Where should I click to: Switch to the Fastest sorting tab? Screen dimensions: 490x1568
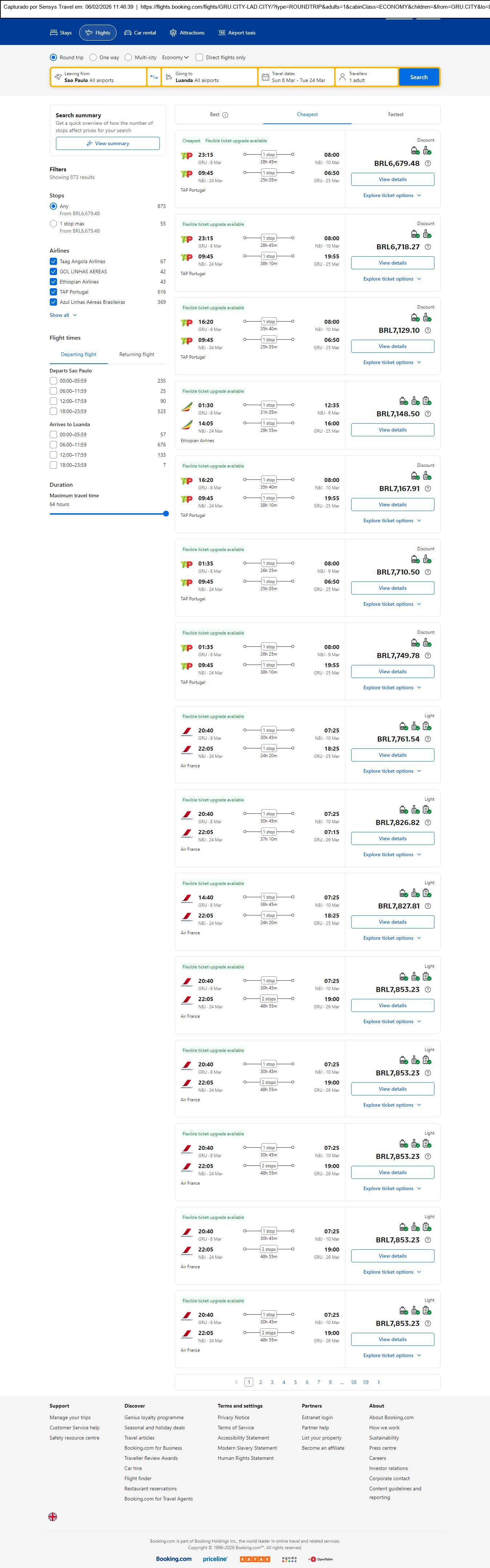pos(396,114)
